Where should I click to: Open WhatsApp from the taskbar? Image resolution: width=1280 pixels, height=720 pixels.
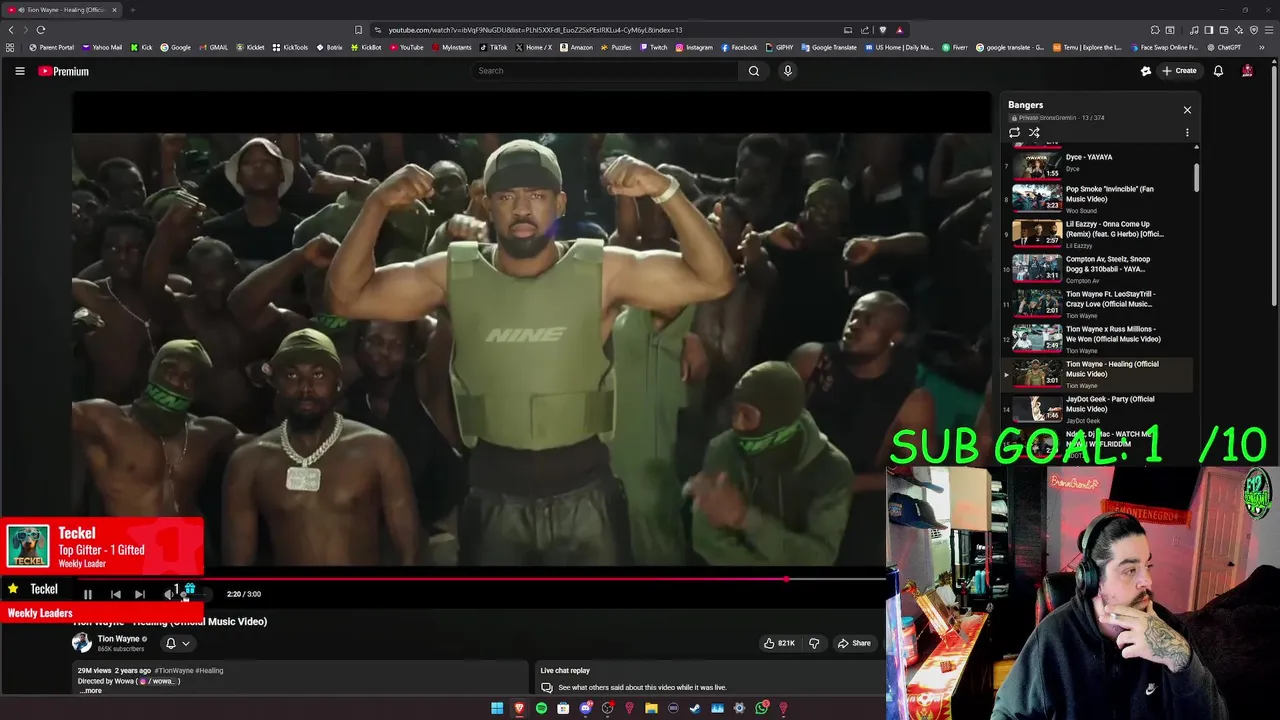[762, 708]
